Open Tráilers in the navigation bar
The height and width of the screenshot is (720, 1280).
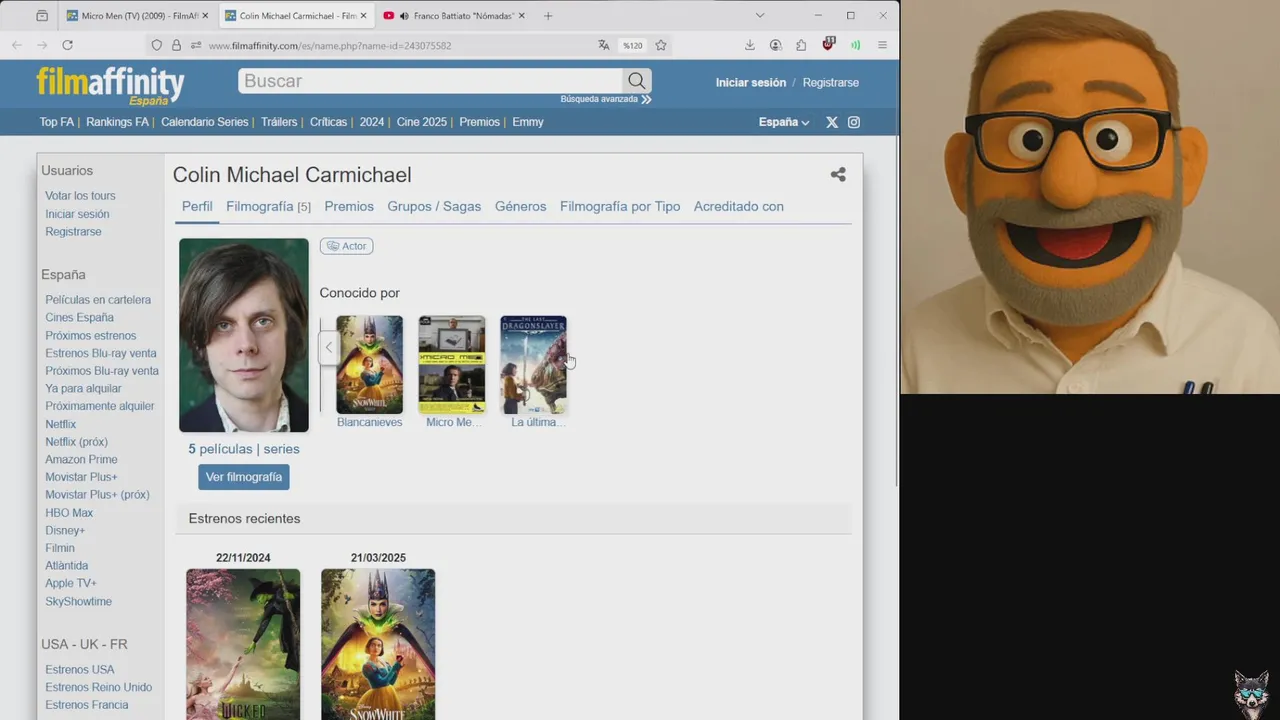pyautogui.click(x=279, y=122)
